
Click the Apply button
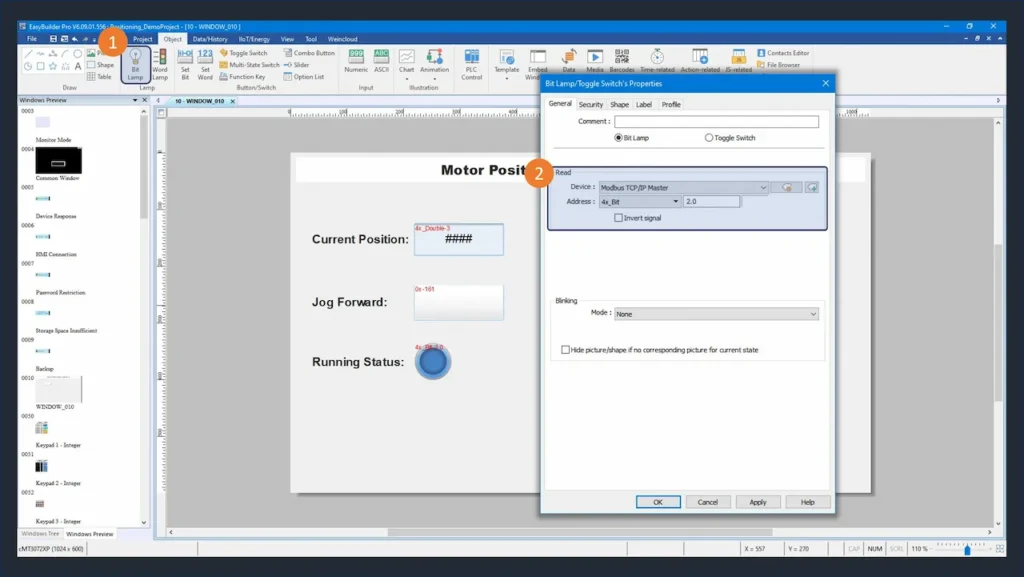pyautogui.click(x=758, y=502)
